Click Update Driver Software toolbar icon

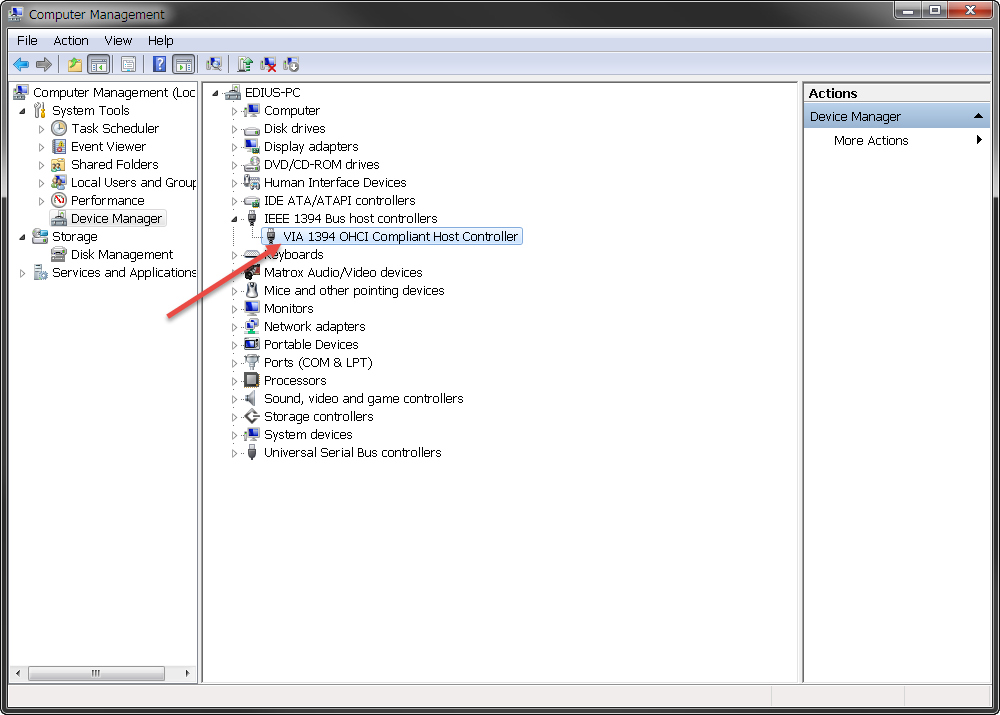pos(245,65)
